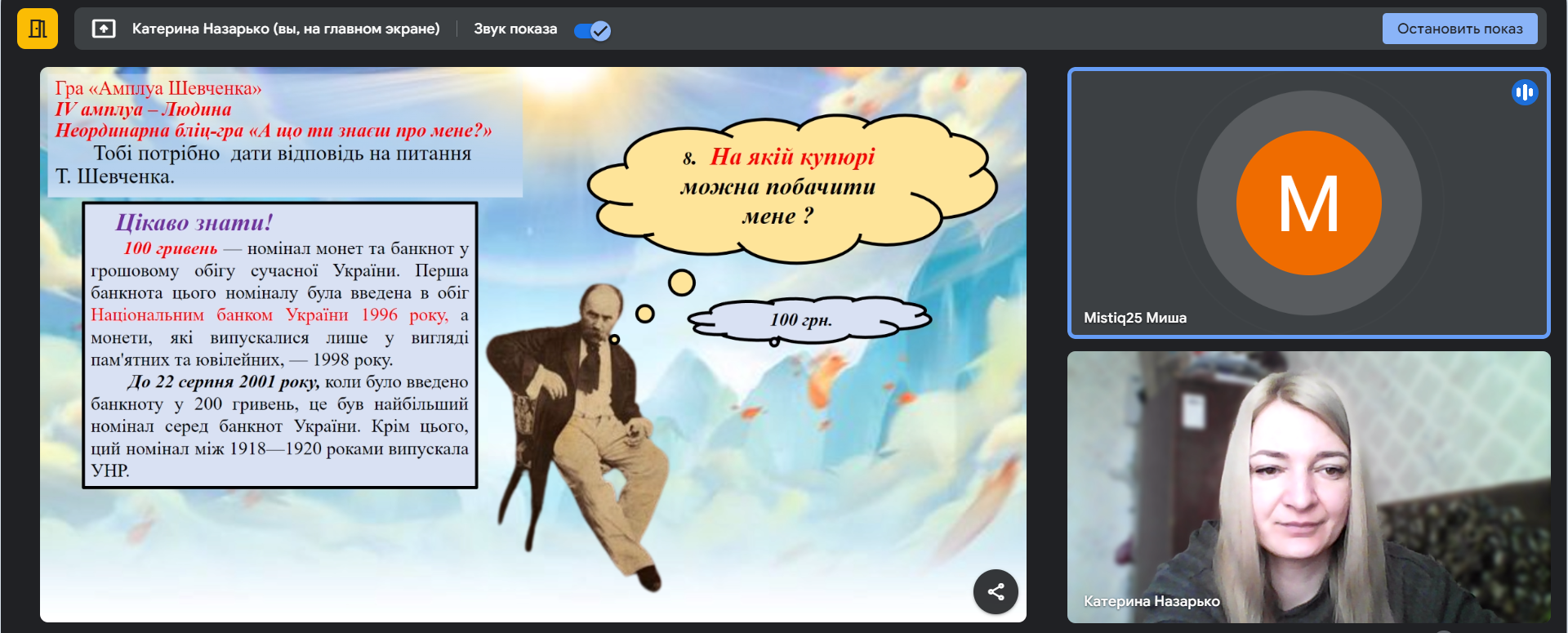
Task: Click the 100 грн. answer bubble
Action: [801, 319]
